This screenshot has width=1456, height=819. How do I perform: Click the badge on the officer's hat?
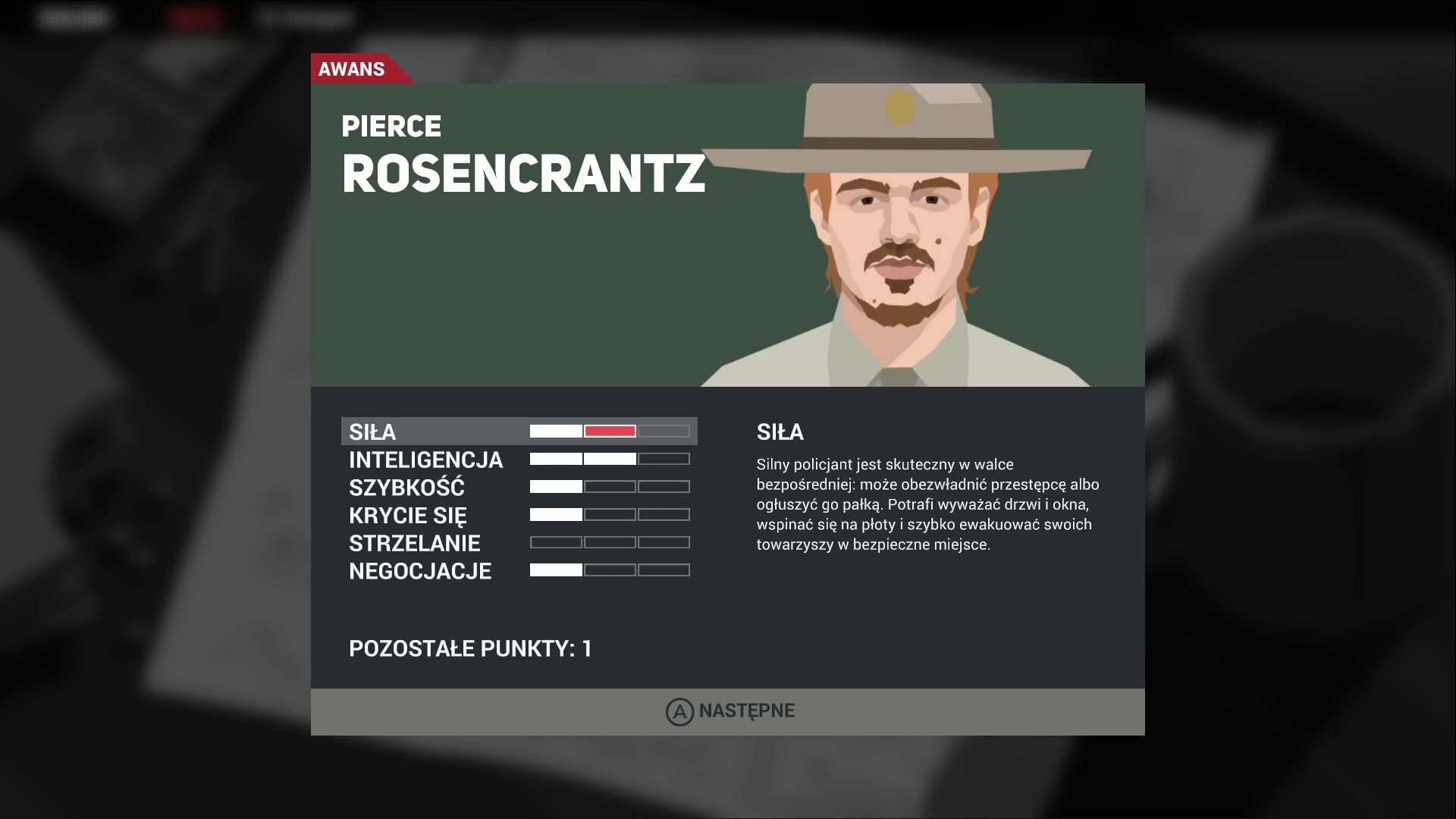(x=900, y=107)
